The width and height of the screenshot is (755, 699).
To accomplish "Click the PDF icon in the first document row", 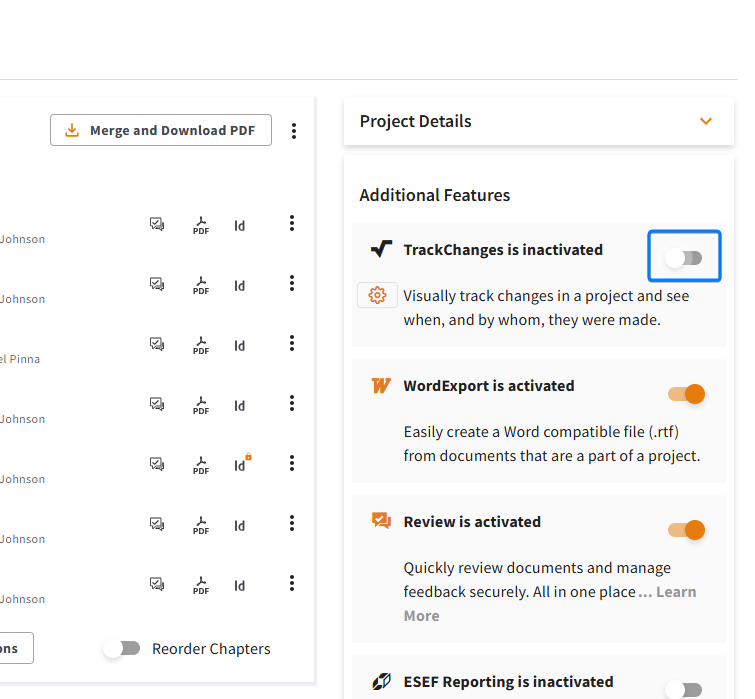I will (x=201, y=226).
